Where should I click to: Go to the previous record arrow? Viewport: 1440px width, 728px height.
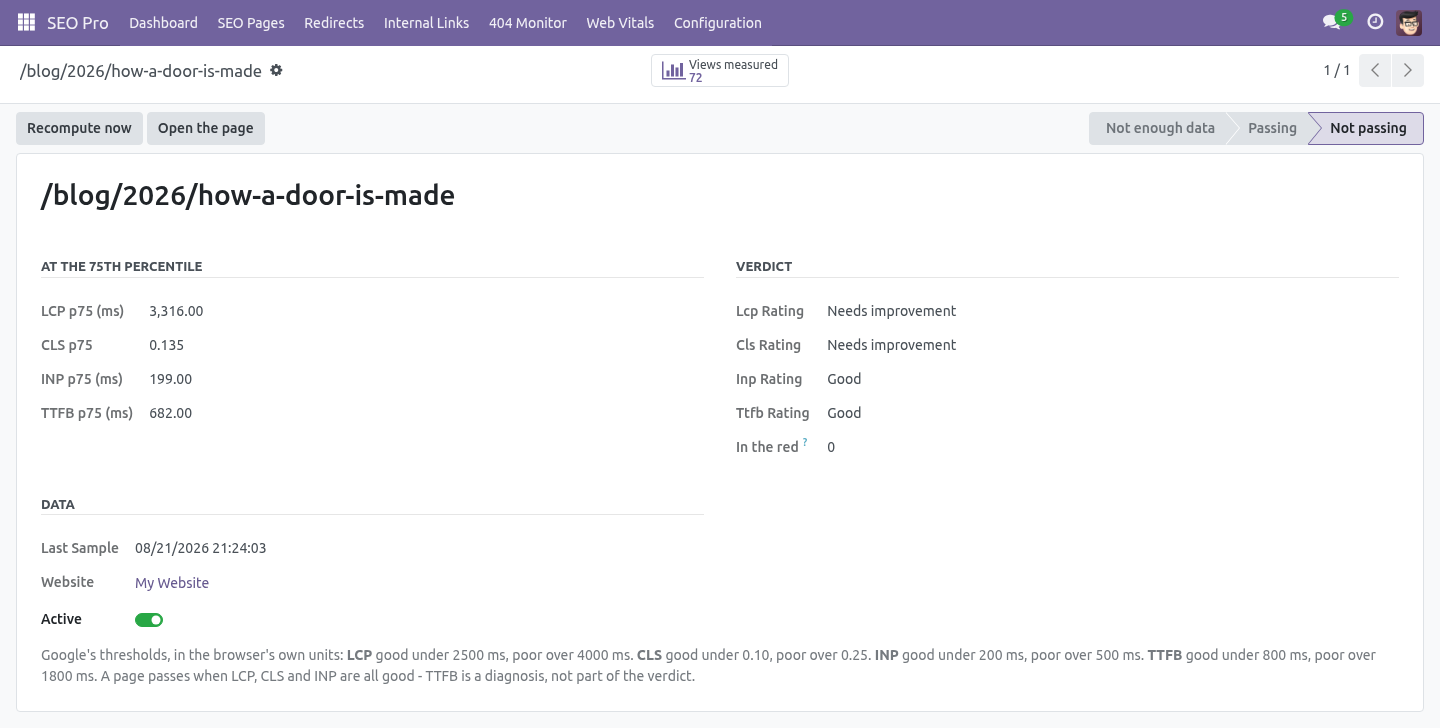1375,71
